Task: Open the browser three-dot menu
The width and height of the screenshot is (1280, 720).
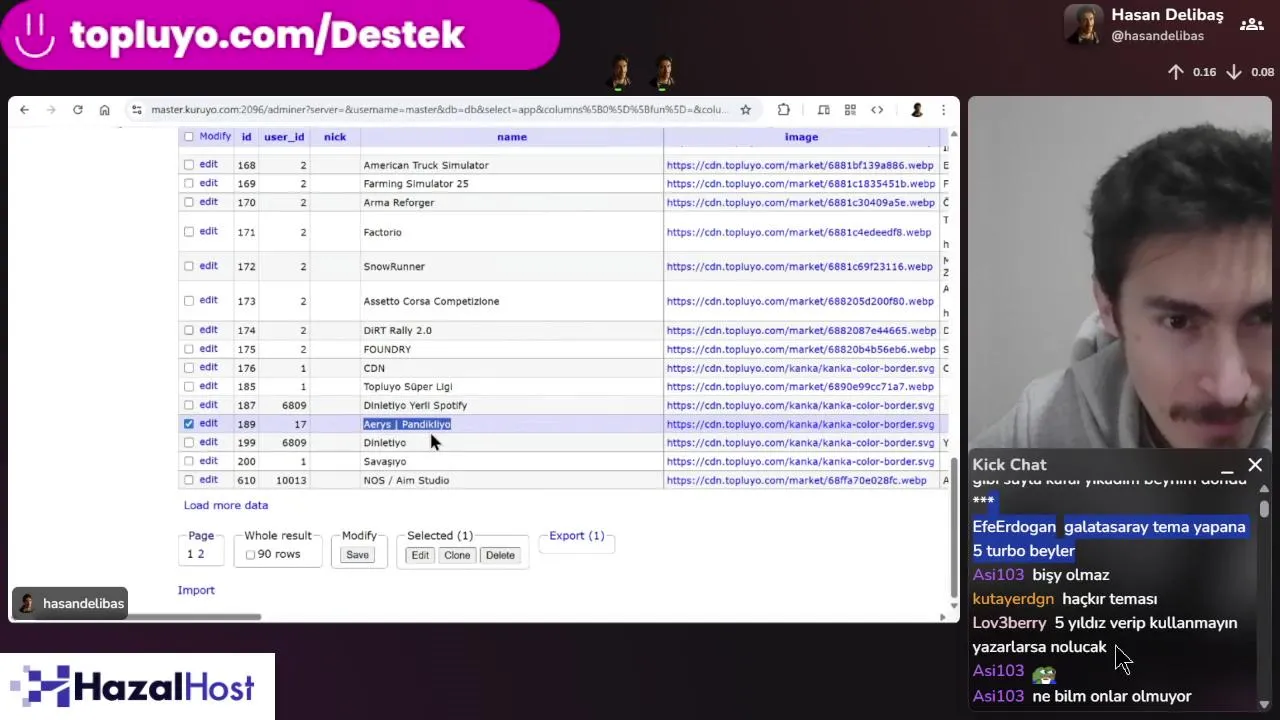Action: [943, 110]
